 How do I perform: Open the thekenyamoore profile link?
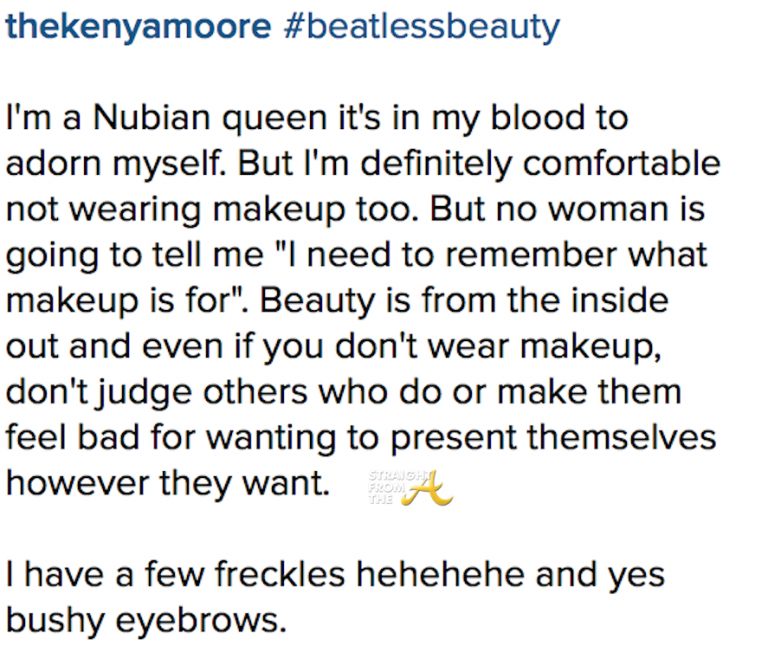pyautogui.click(x=138, y=27)
